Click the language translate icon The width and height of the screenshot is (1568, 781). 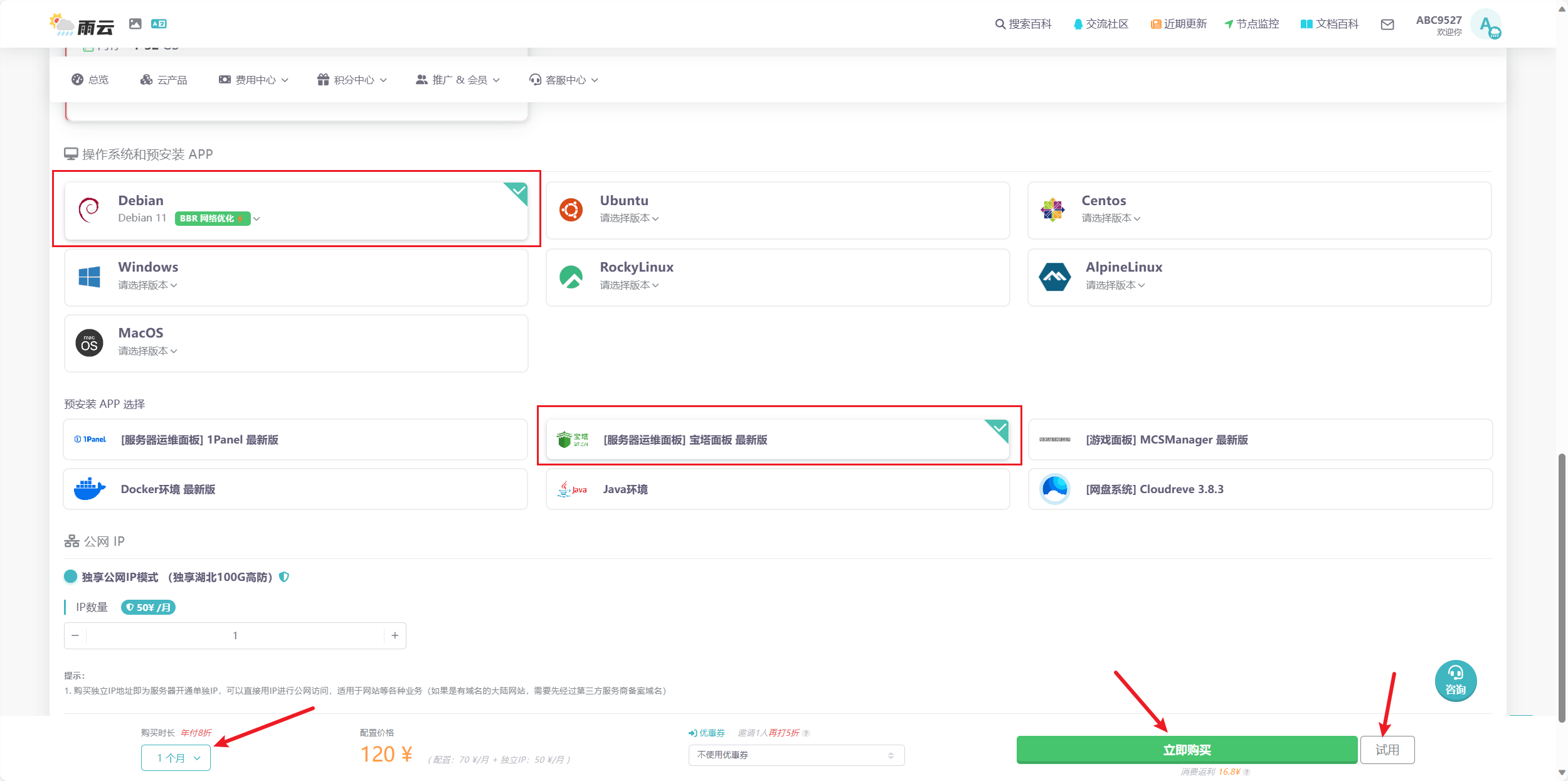click(159, 24)
